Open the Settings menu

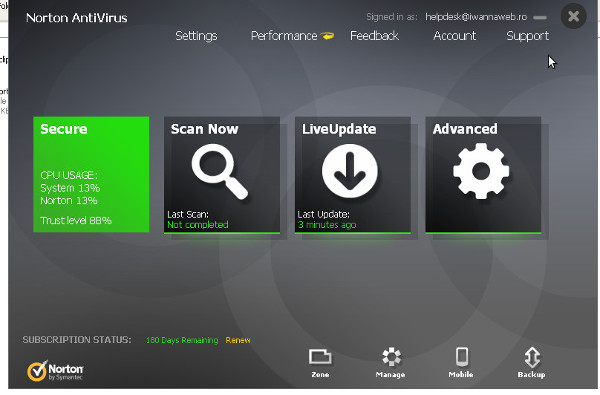196,36
